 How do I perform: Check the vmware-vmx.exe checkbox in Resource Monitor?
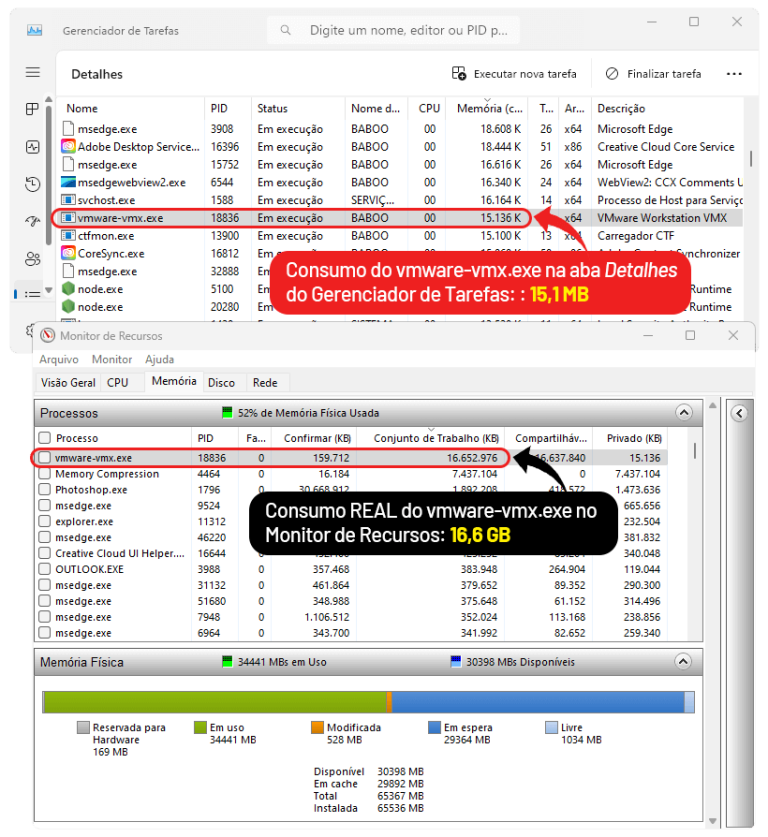click(x=44, y=458)
